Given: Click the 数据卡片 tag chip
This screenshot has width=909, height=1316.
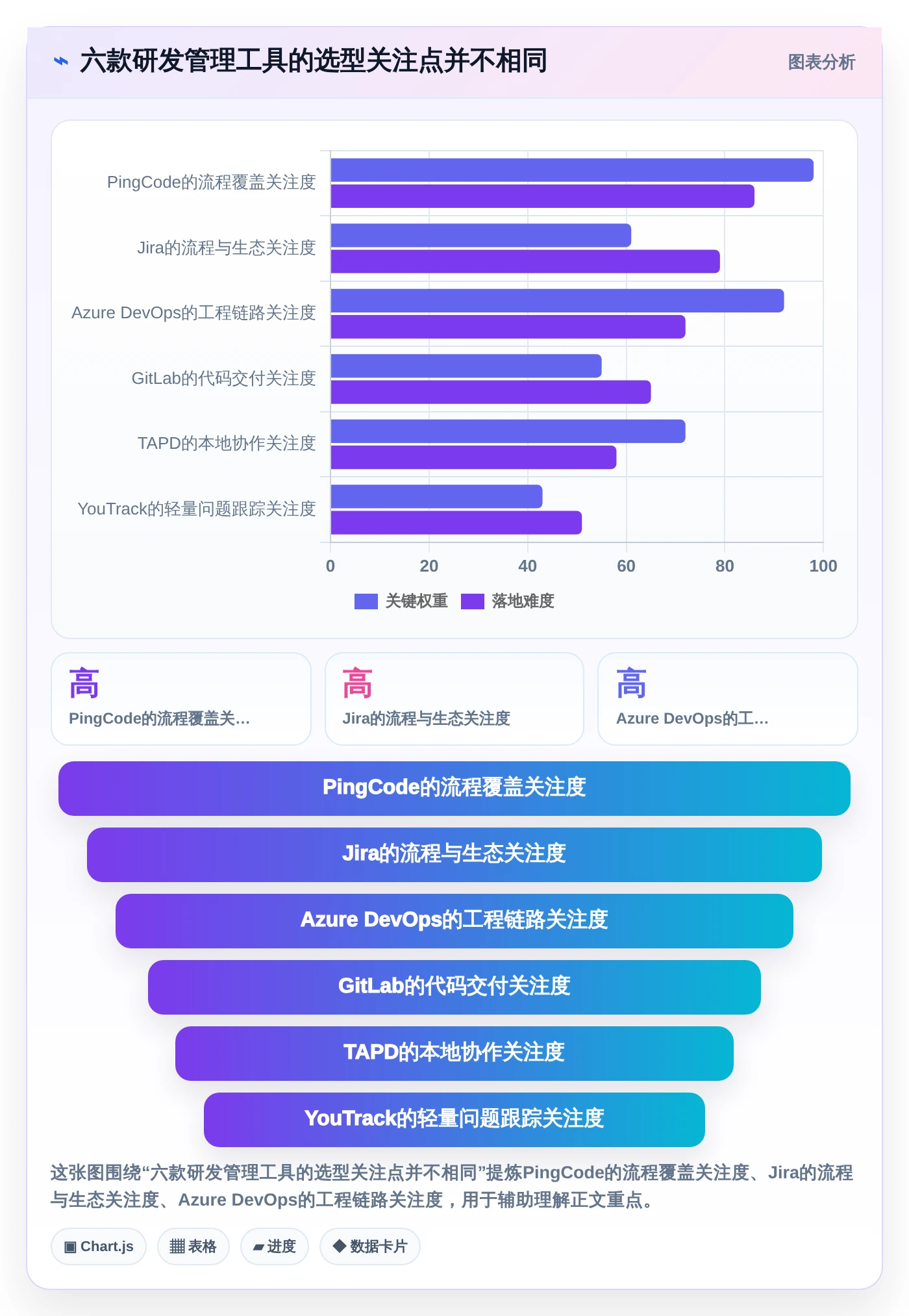Looking at the screenshot, I should (370, 1246).
